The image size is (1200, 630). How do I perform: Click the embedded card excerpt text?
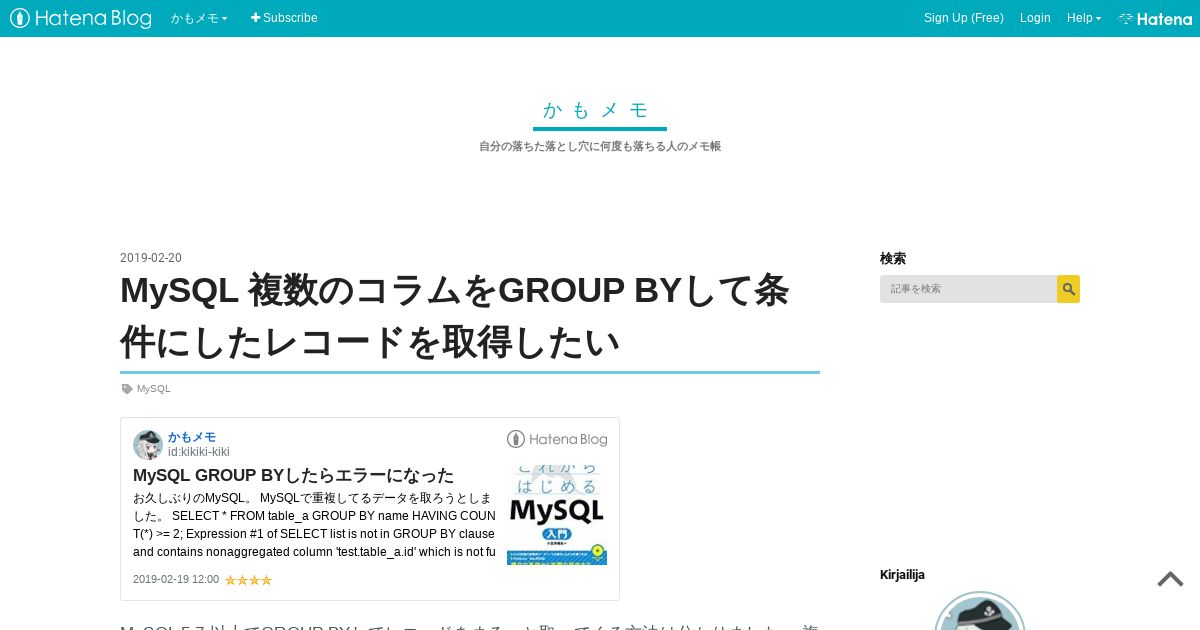pos(314,525)
